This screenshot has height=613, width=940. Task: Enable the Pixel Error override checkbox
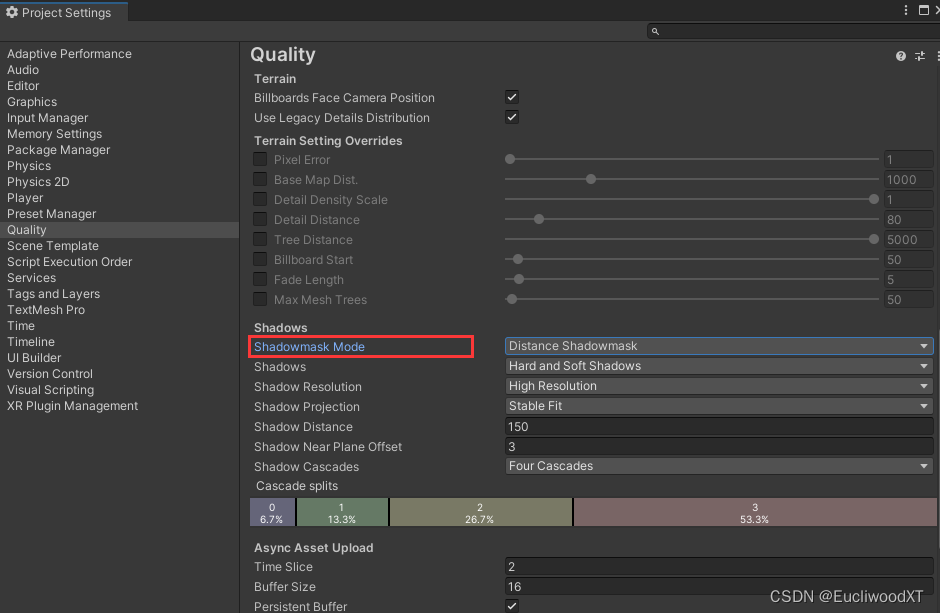tap(260, 159)
